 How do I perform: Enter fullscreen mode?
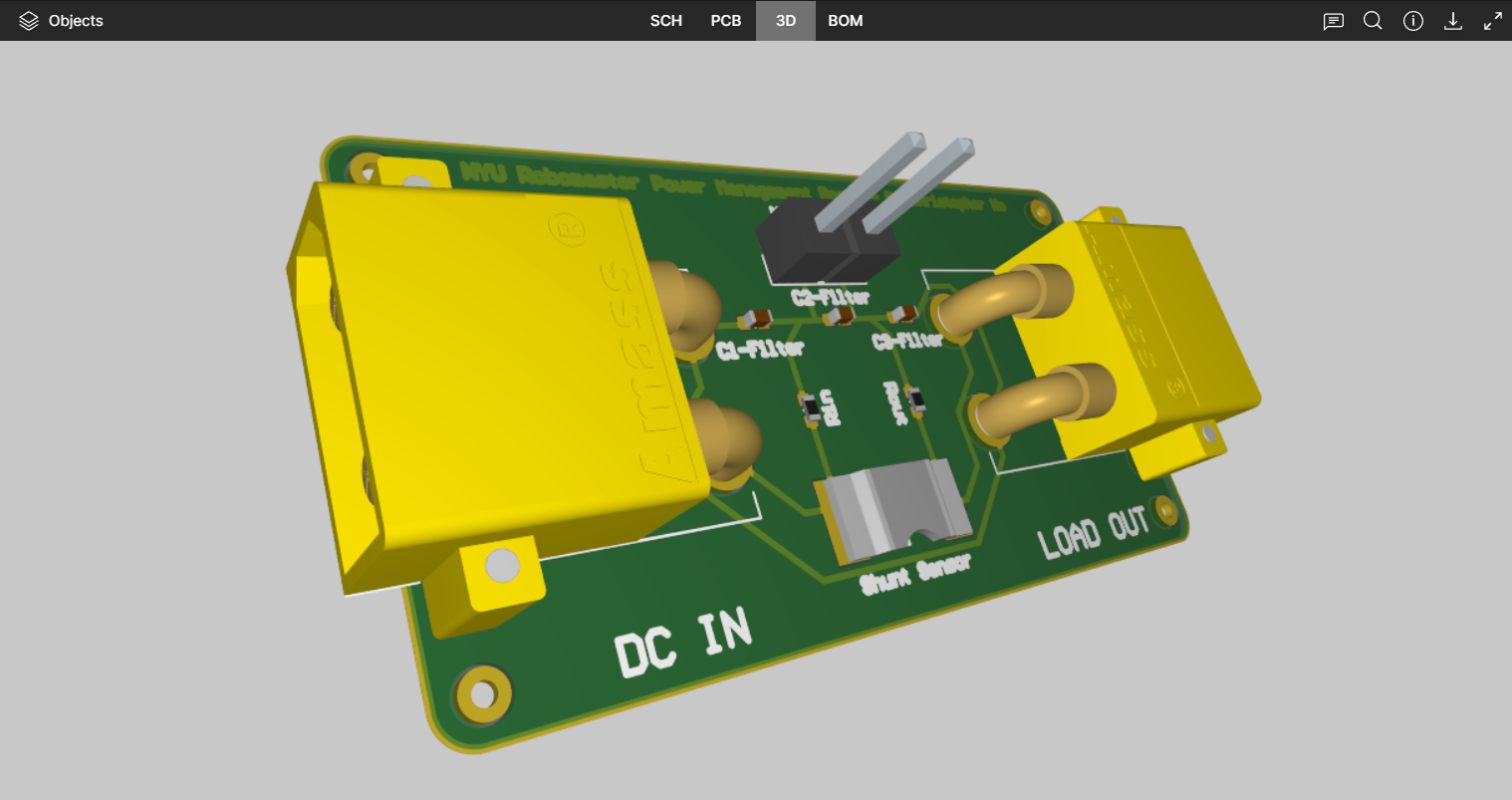(x=1492, y=20)
